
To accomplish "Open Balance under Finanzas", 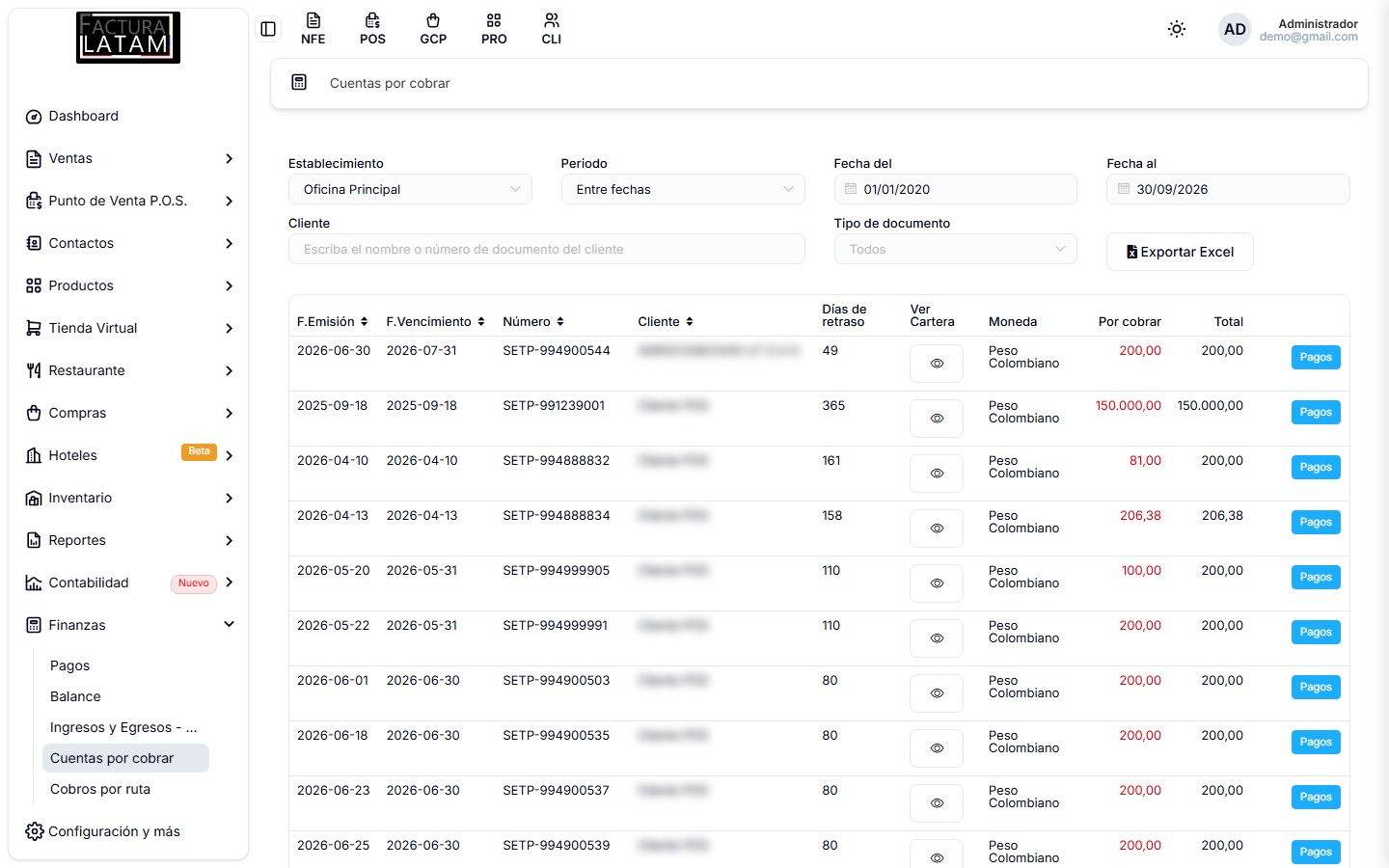I will tap(75, 696).
